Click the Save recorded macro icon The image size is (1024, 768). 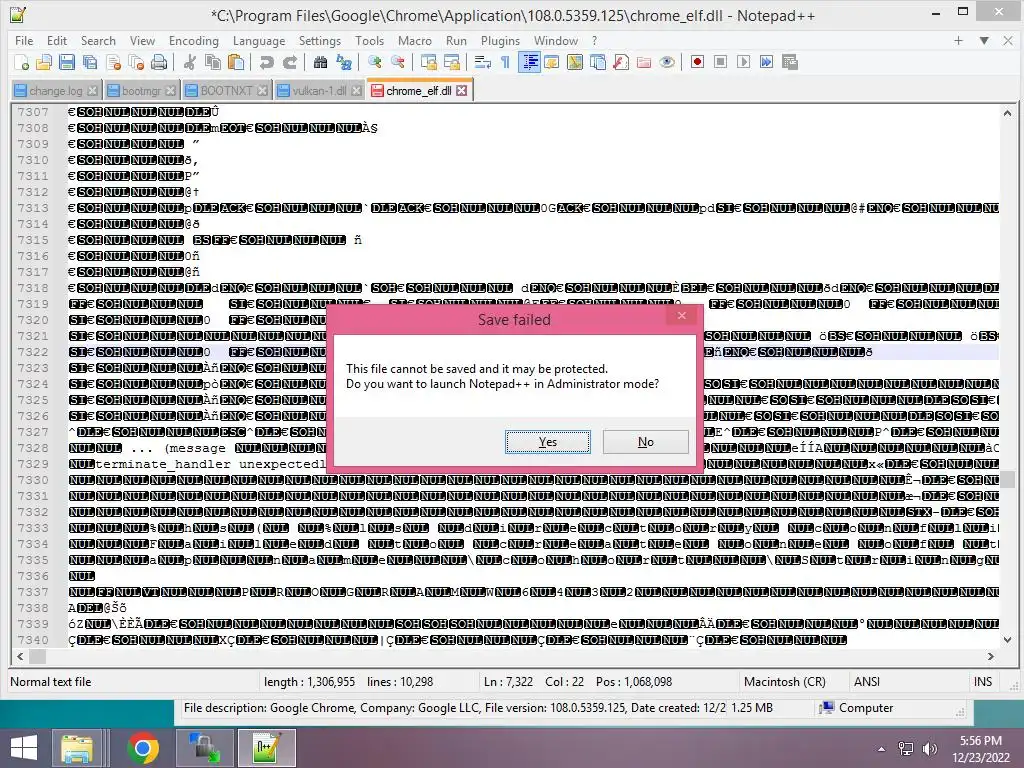tap(790, 62)
